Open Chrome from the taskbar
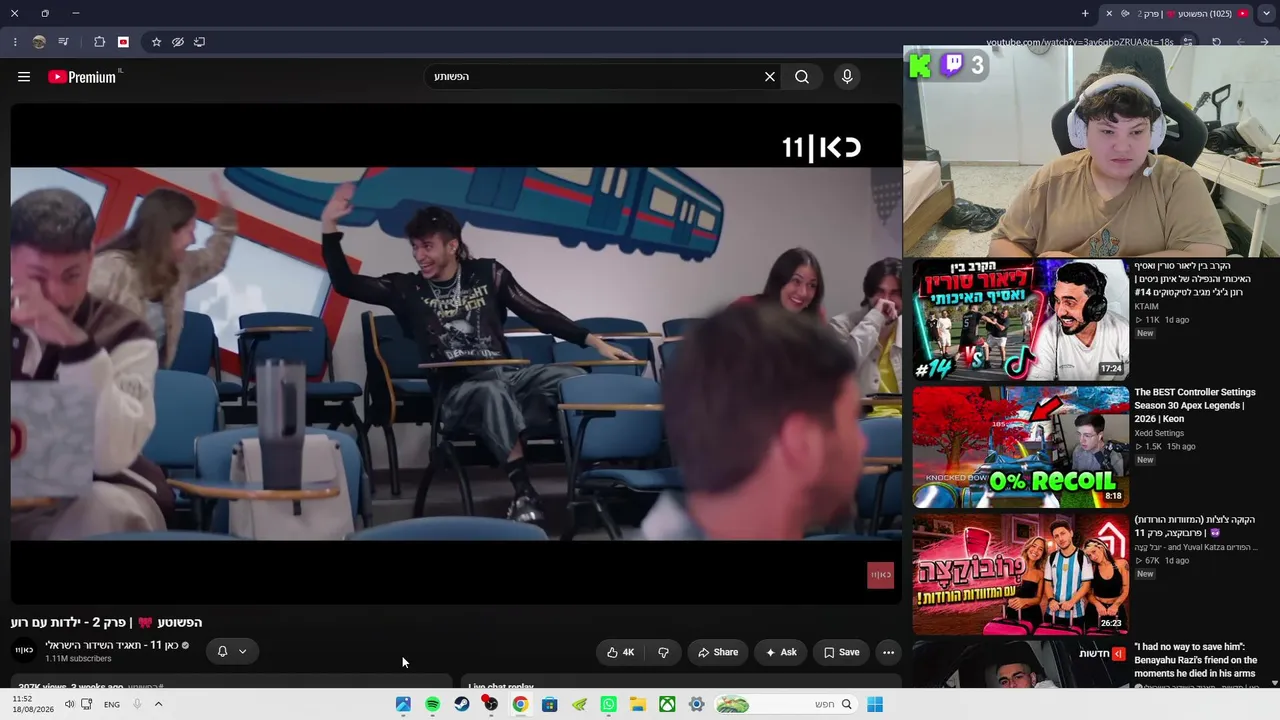This screenshot has width=1280, height=720. pos(520,704)
